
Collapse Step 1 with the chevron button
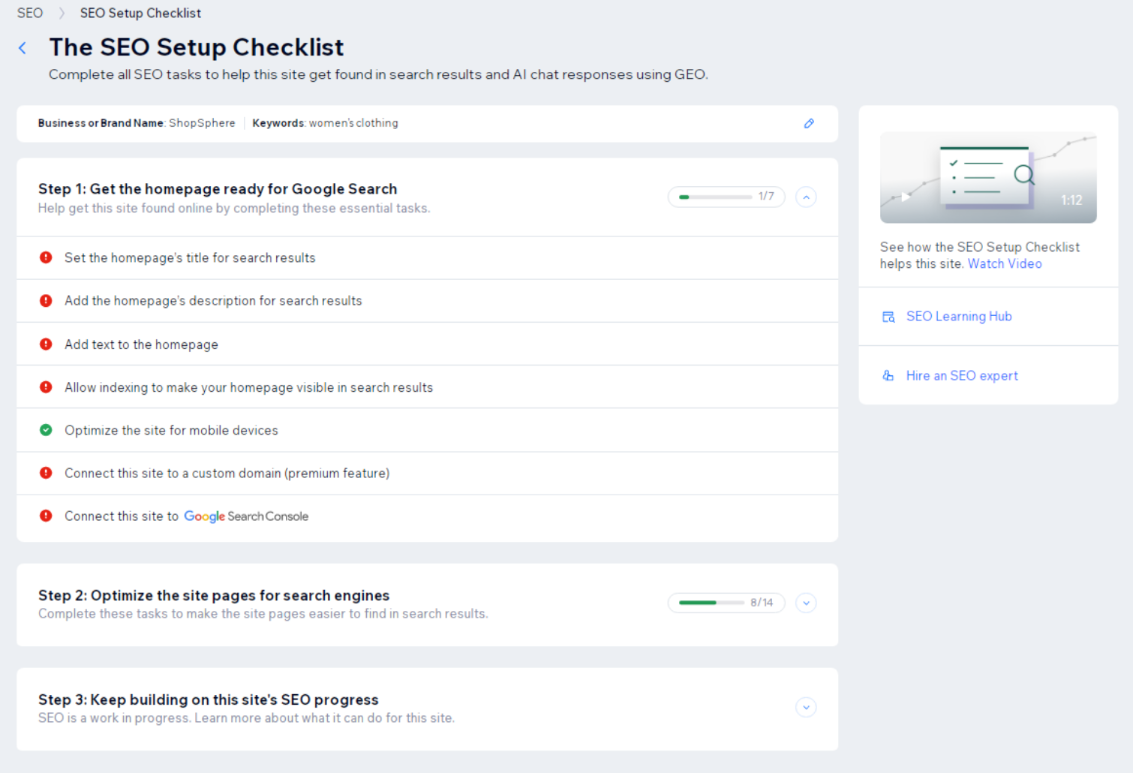806,197
